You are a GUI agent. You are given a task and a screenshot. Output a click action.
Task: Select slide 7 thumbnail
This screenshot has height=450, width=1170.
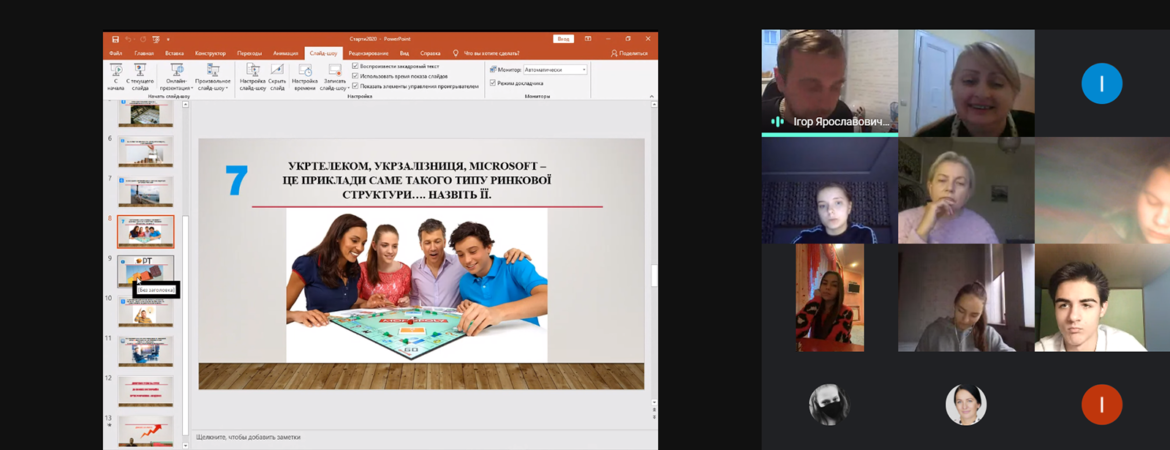(146, 191)
